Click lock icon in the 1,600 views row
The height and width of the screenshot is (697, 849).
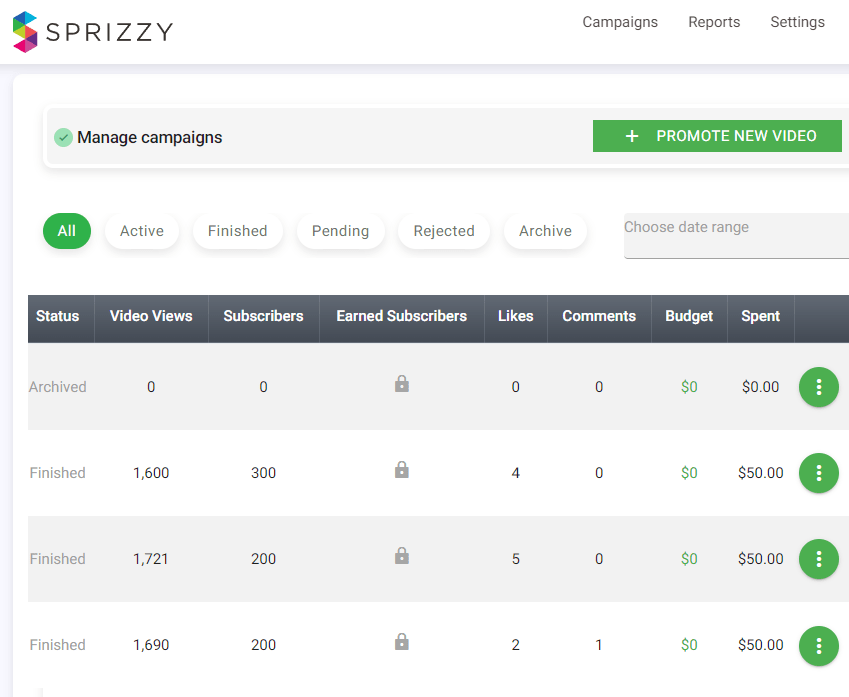(x=401, y=470)
